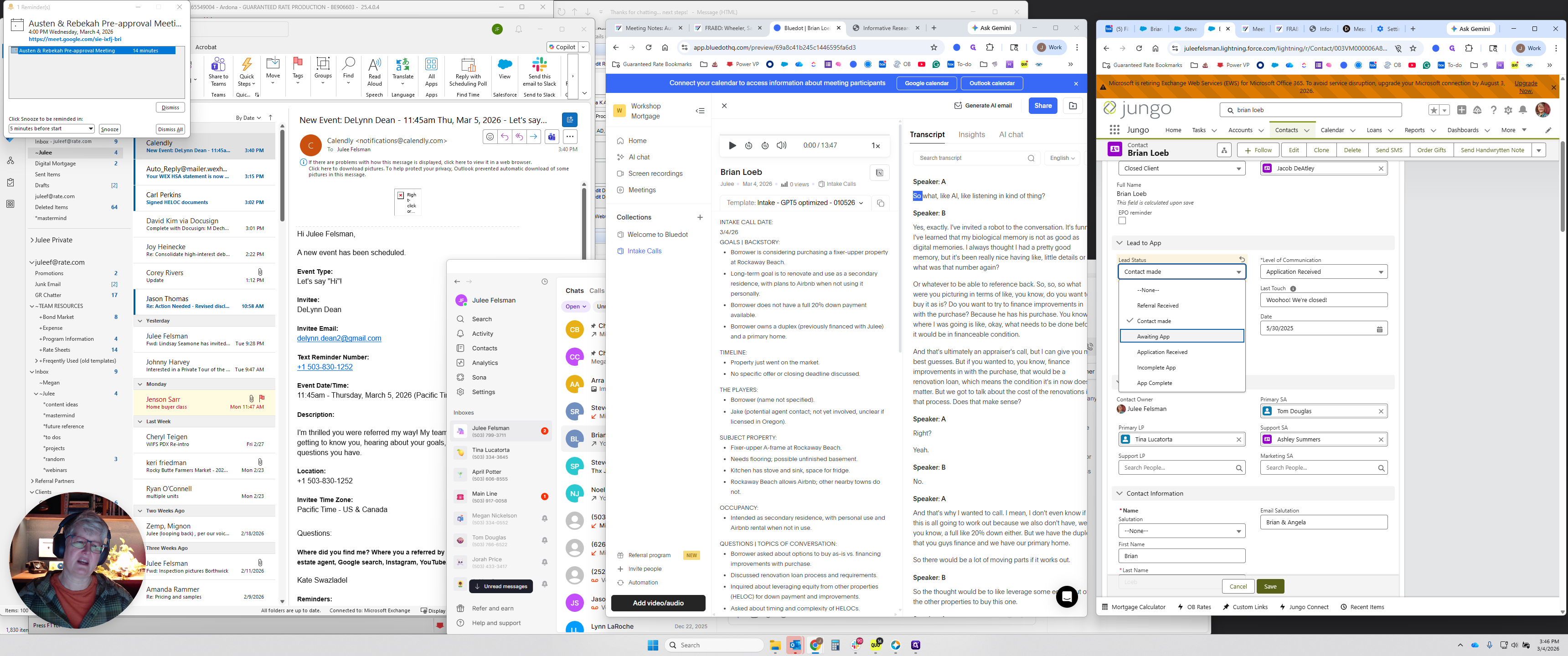Image resolution: width=1568 pixels, height=656 pixels.
Task: Select App Complete lead status option
Action: (x=1154, y=384)
